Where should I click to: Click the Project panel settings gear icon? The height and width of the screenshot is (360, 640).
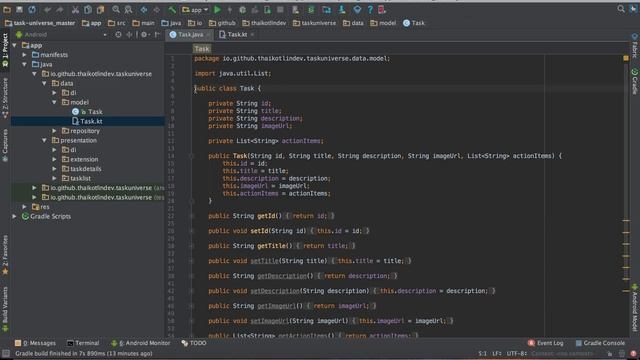click(x=144, y=35)
